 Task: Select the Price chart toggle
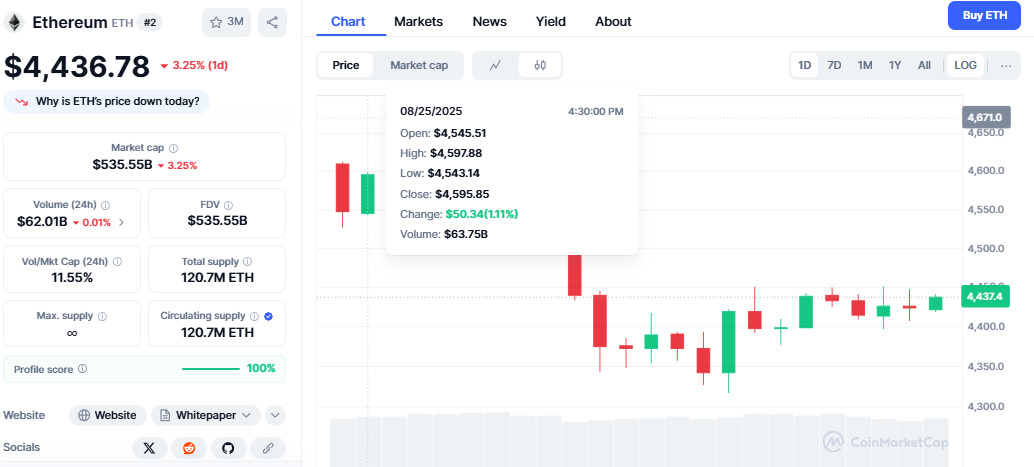pos(346,65)
